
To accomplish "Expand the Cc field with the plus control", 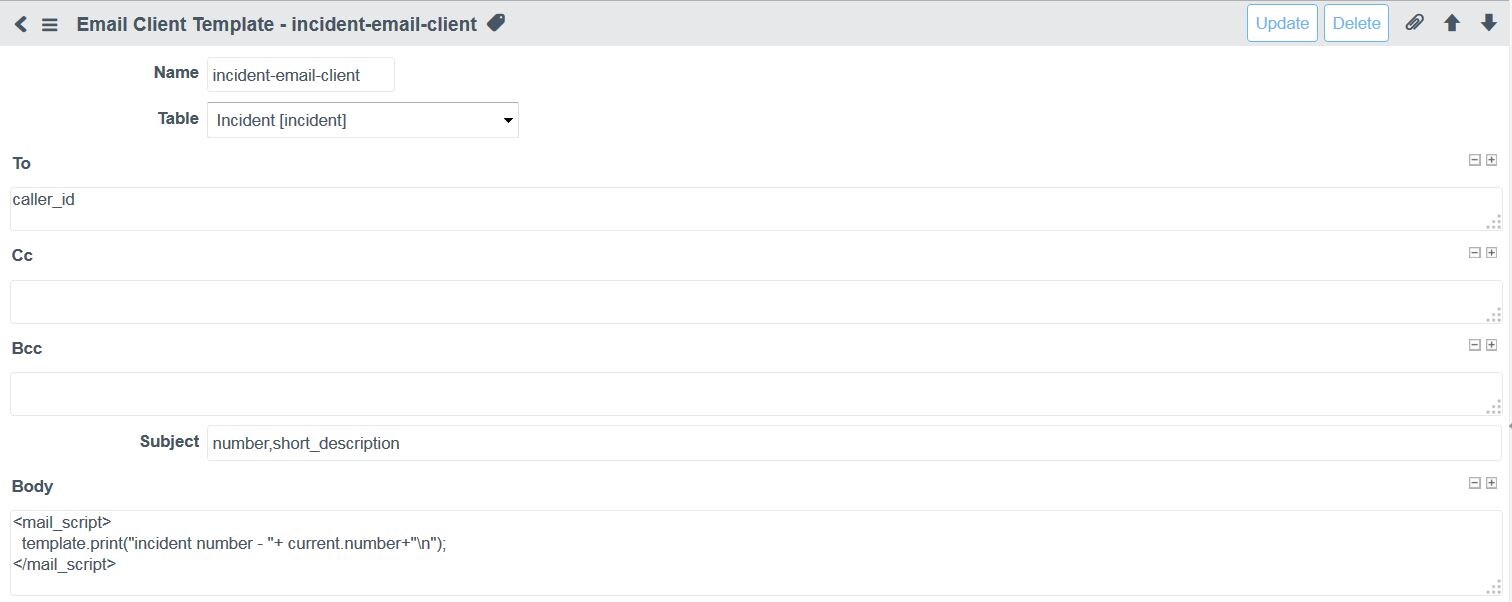I will coord(1490,252).
